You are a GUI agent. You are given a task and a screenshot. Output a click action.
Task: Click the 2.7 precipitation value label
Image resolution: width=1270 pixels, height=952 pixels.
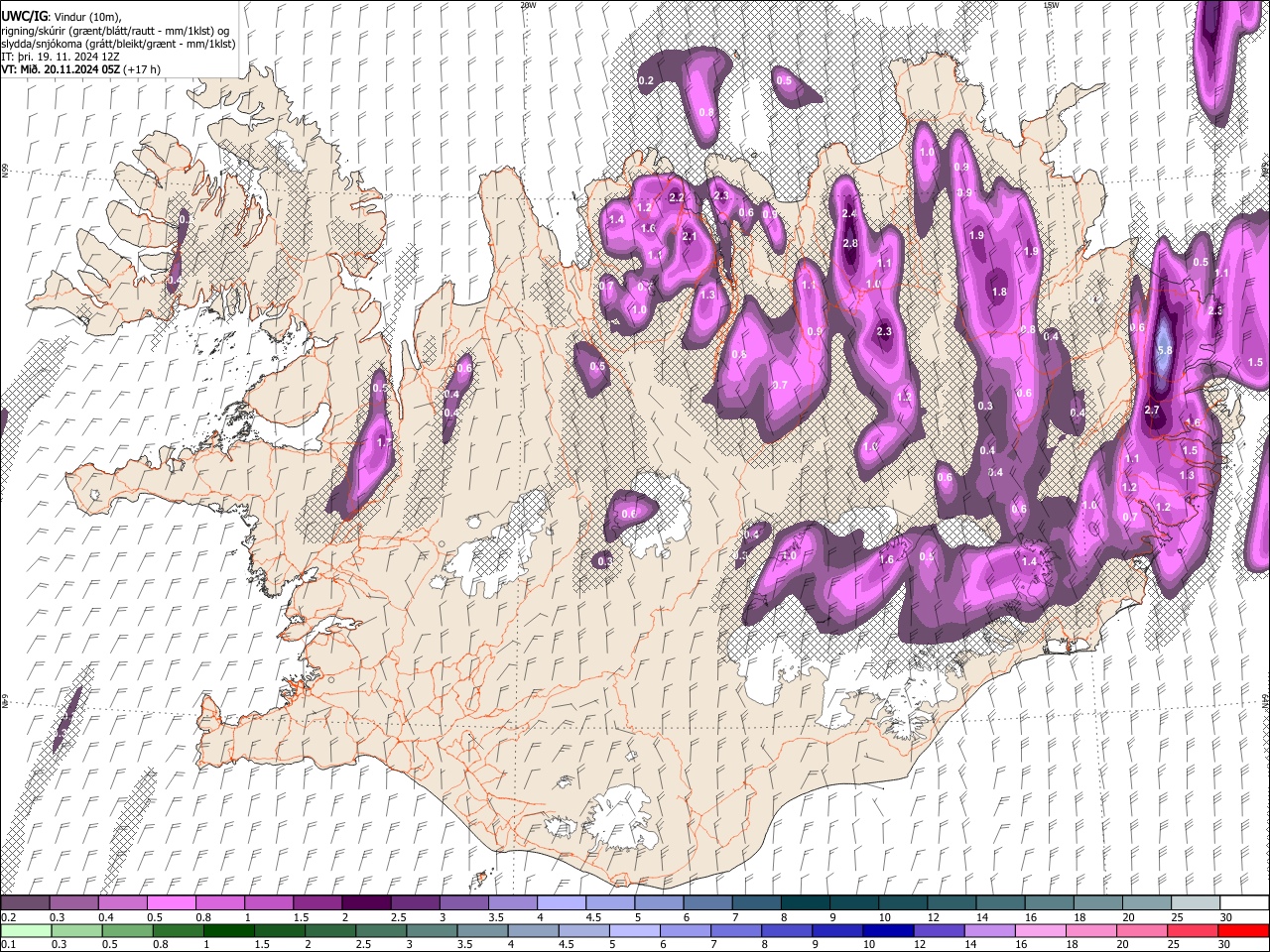(x=1152, y=410)
